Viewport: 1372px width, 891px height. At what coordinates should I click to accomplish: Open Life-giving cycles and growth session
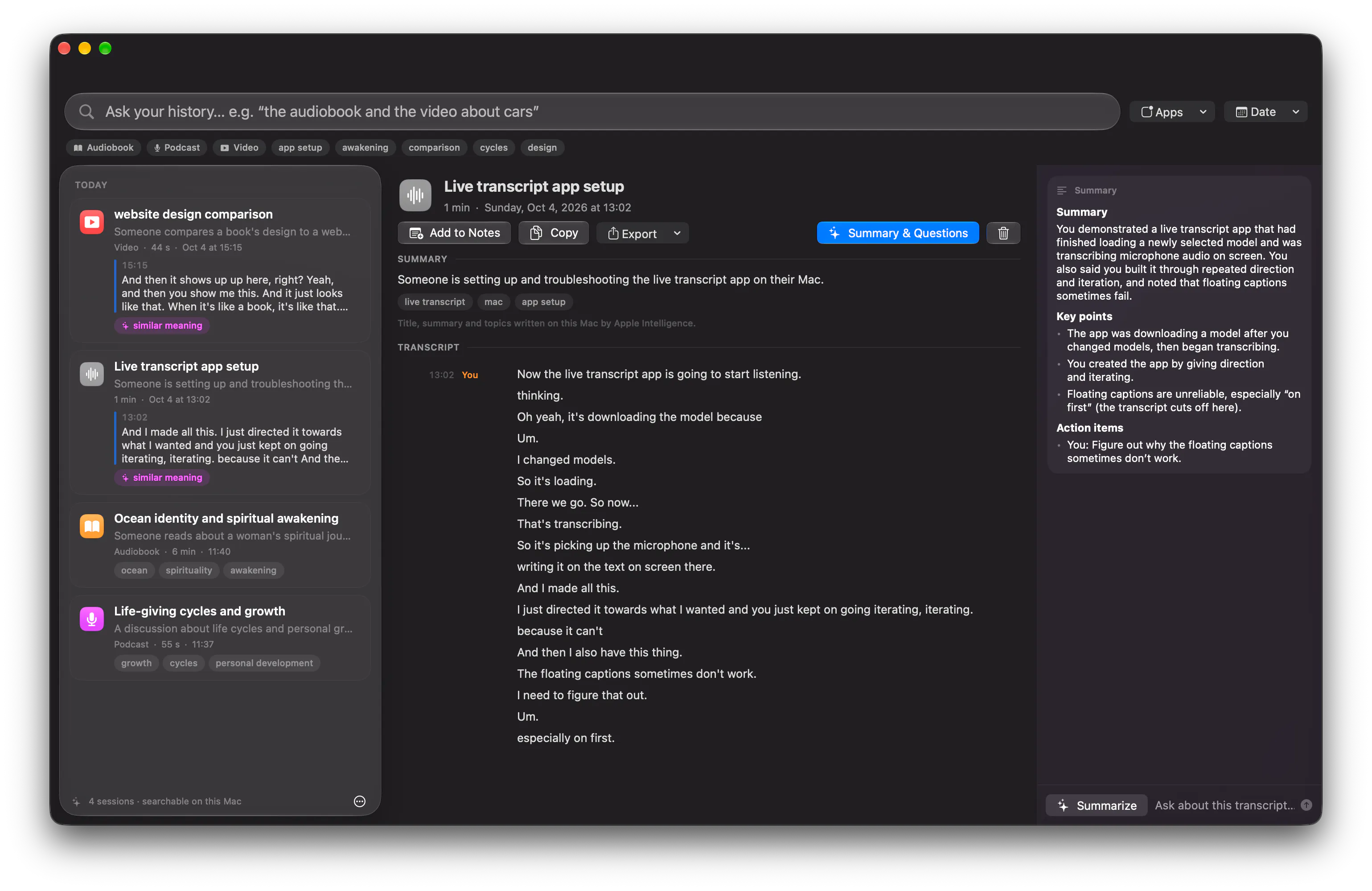pyautogui.click(x=220, y=637)
